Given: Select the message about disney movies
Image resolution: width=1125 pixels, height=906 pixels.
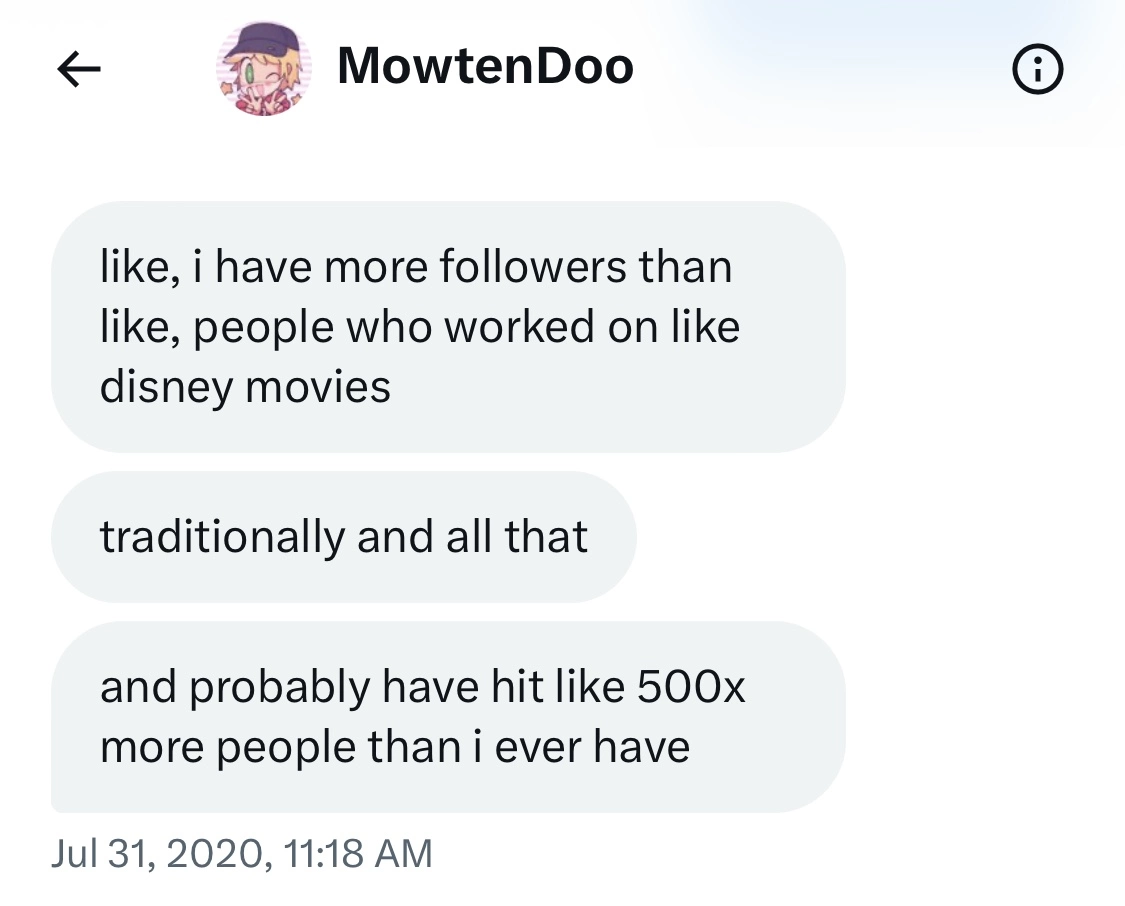Looking at the screenshot, I should coord(448,326).
